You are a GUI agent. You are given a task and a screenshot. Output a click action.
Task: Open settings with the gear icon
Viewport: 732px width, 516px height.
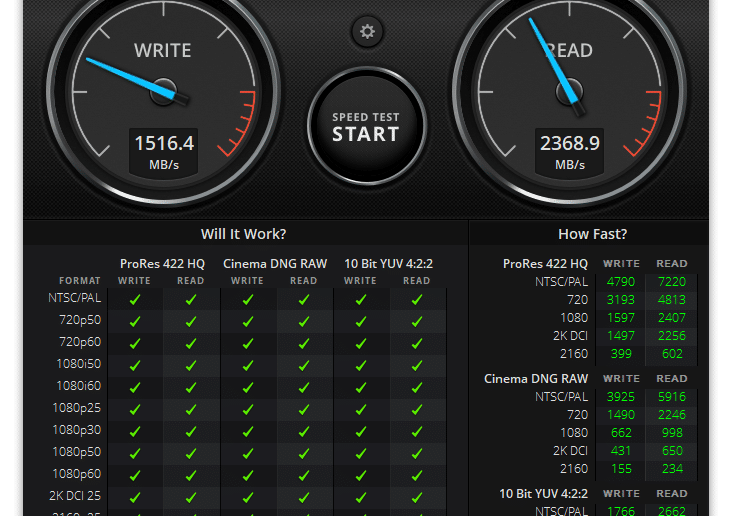pyautogui.click(x=367, y=32)
